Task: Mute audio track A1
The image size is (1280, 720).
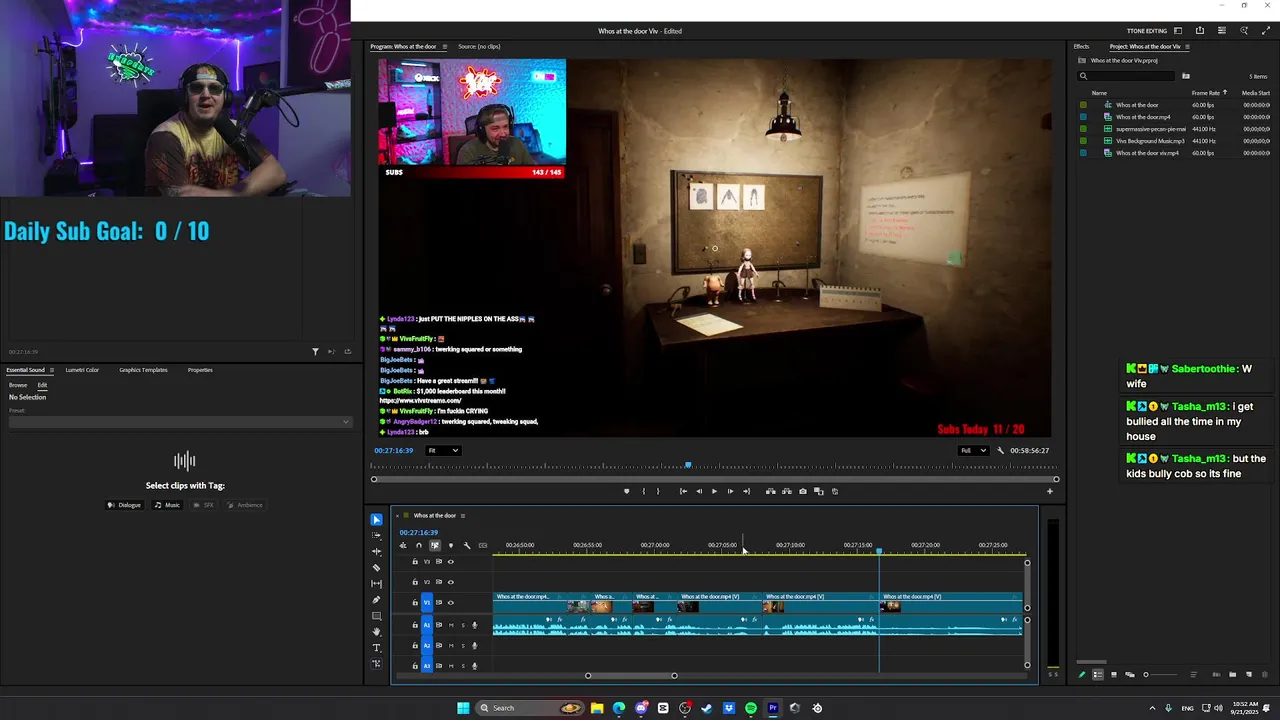Action: [x=451, y=625]
